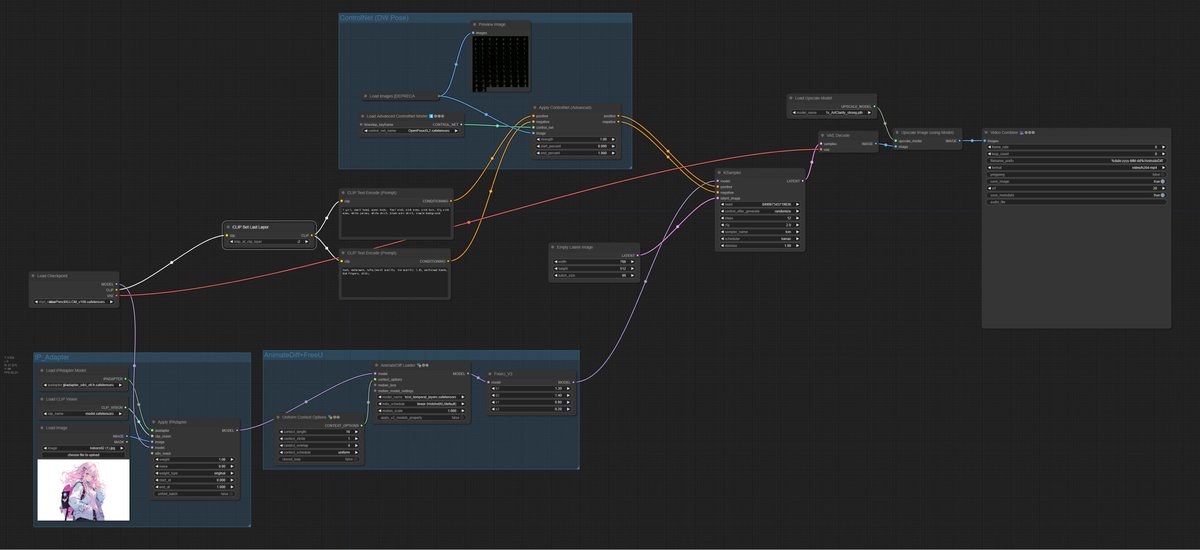The width and height of the screenshot is (1200, 550).
Task: Collapse the CLIP Set Last Layer node dot
Action: (226, 227)
